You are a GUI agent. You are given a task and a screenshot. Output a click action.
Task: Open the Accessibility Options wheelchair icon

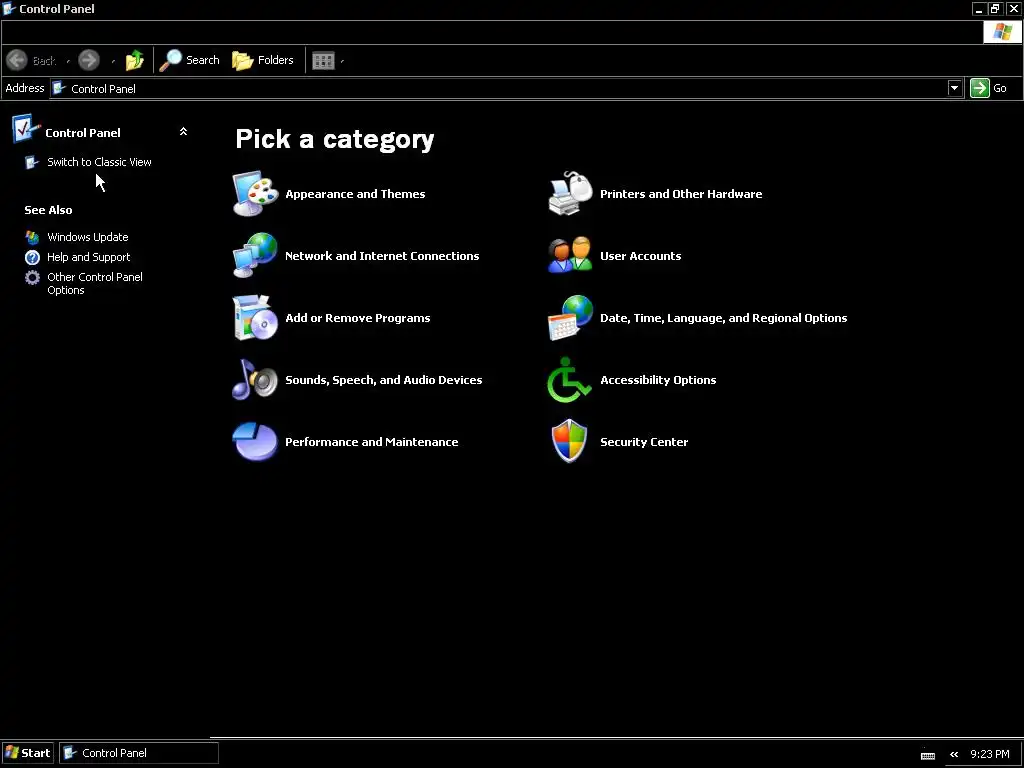[569, 379]
